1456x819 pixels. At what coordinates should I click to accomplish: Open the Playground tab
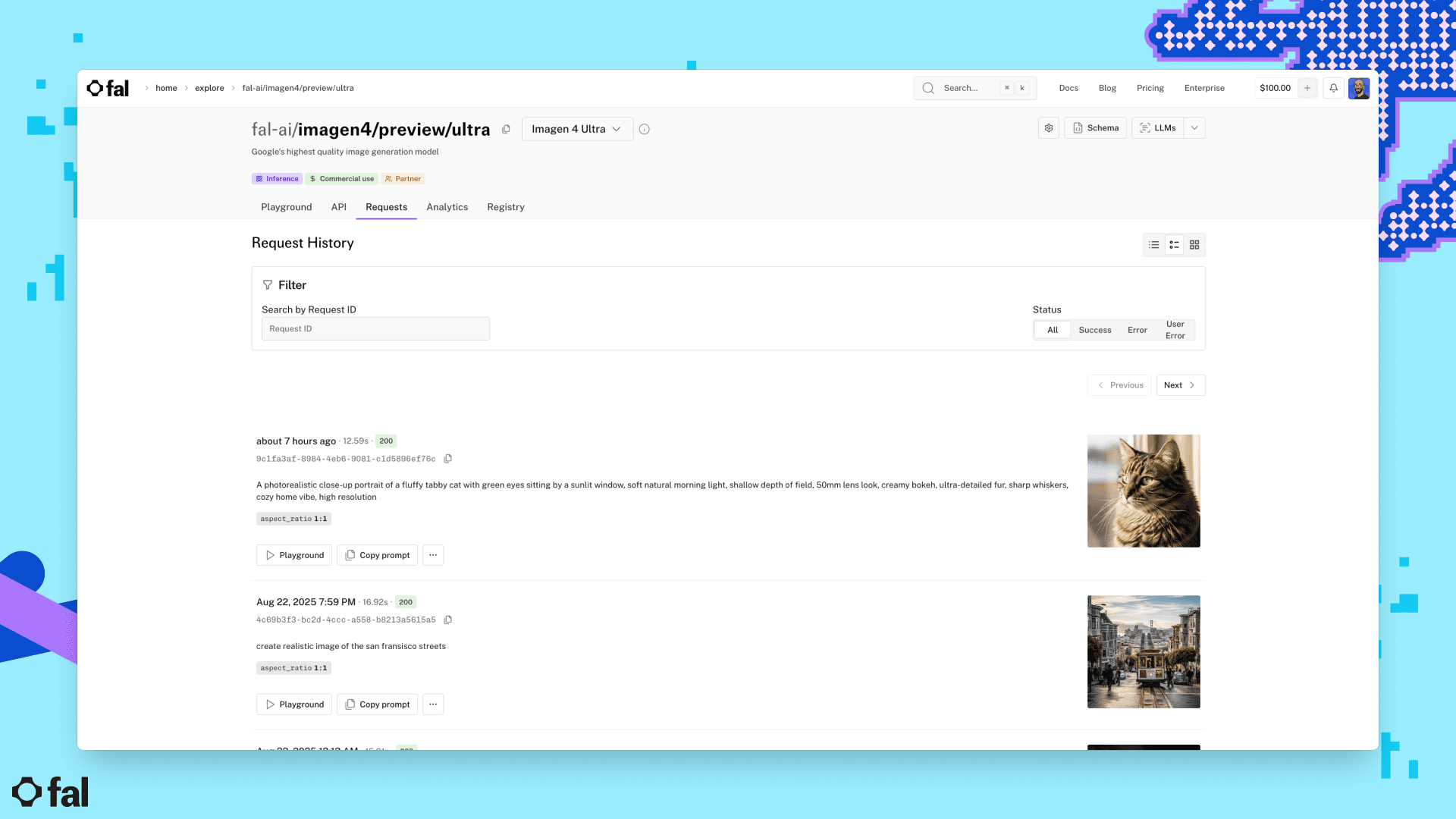(286, 207)
